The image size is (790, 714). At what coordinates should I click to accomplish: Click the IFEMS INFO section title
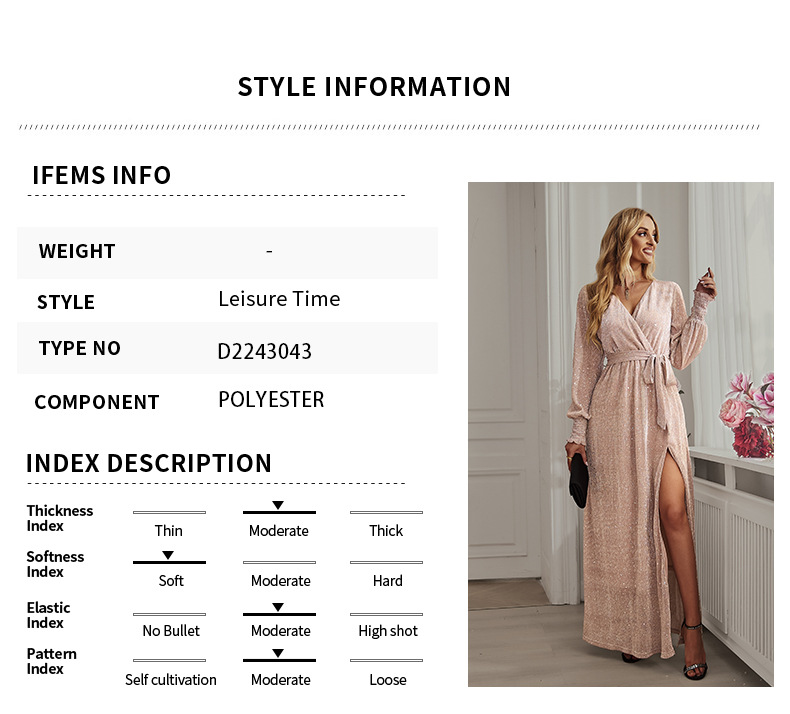point(102,175)
